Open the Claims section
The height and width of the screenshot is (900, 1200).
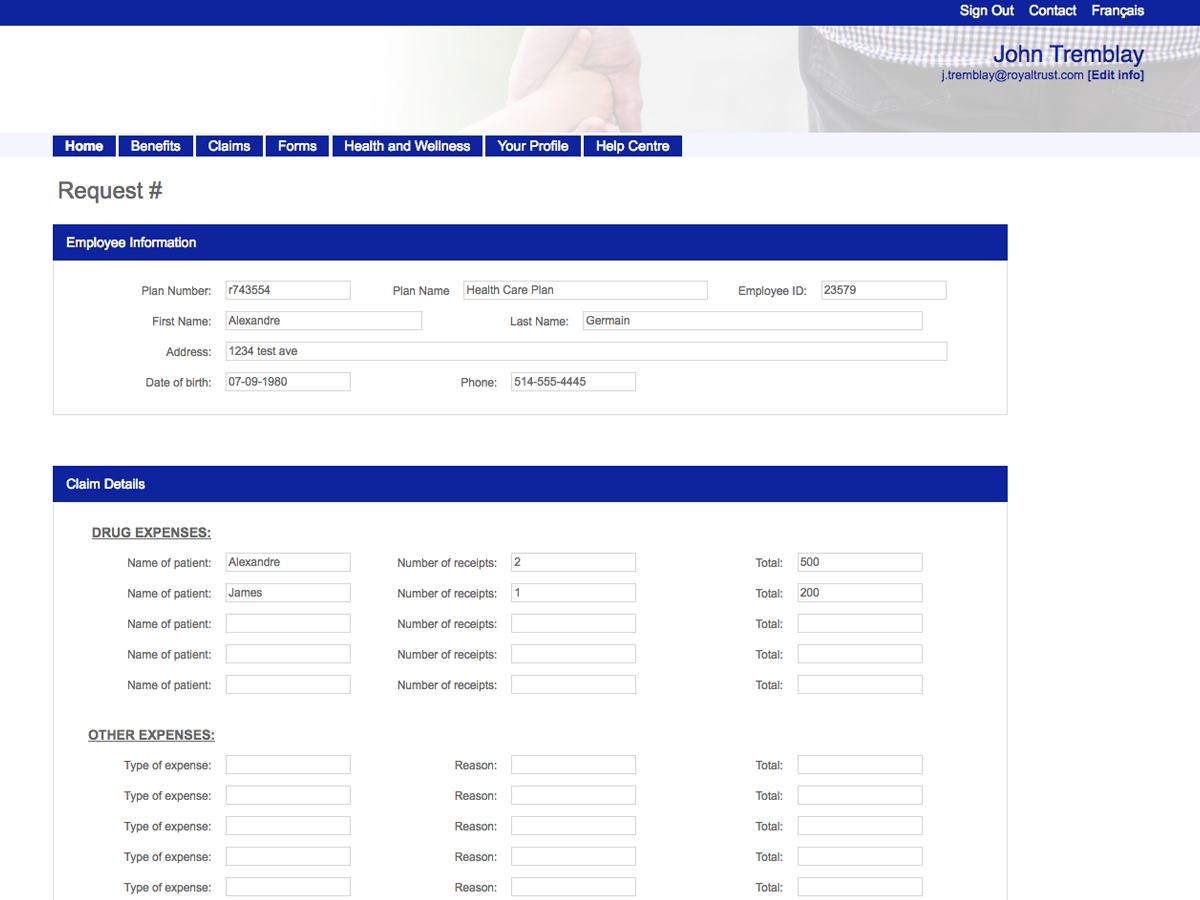(x=229, y=145)
